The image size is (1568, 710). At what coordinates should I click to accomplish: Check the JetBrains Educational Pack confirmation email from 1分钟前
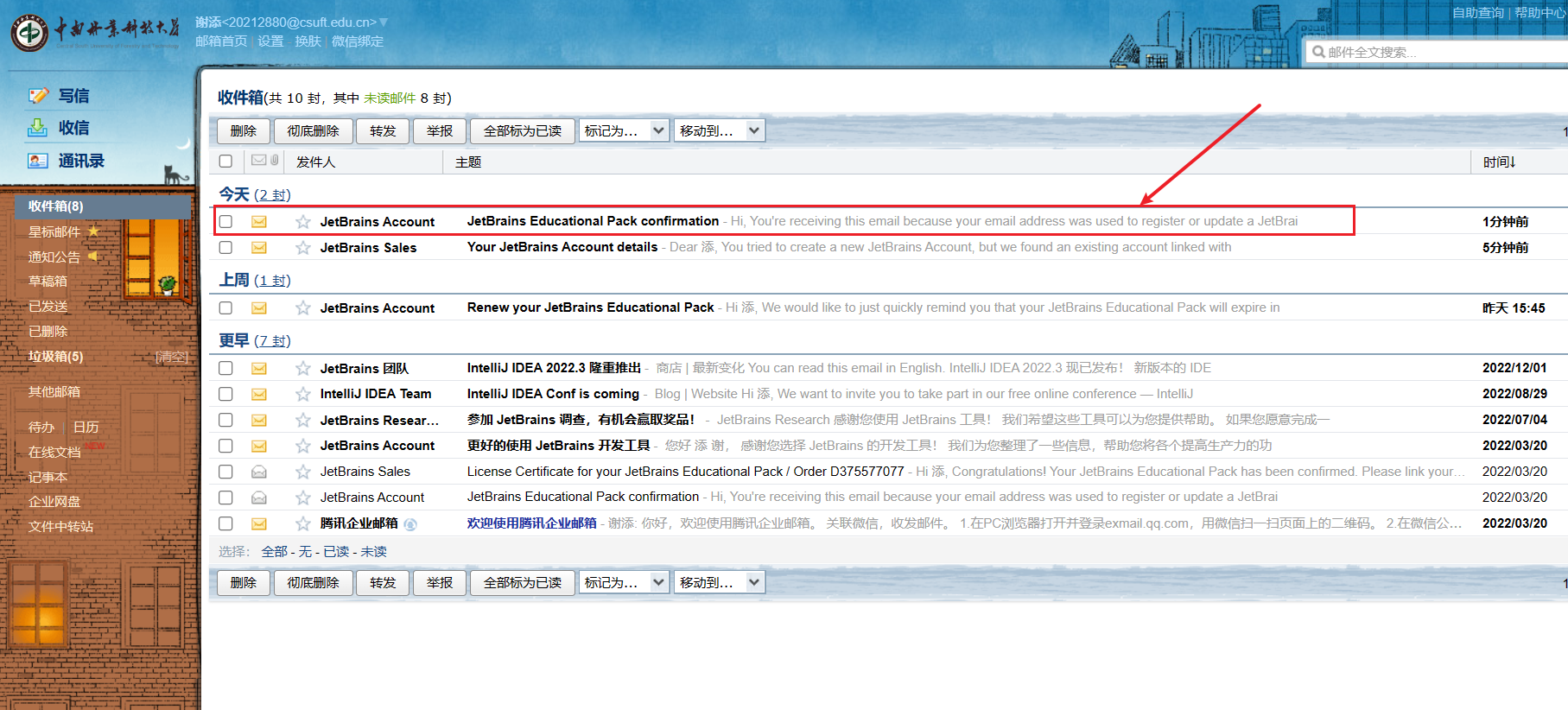(226, 222)
